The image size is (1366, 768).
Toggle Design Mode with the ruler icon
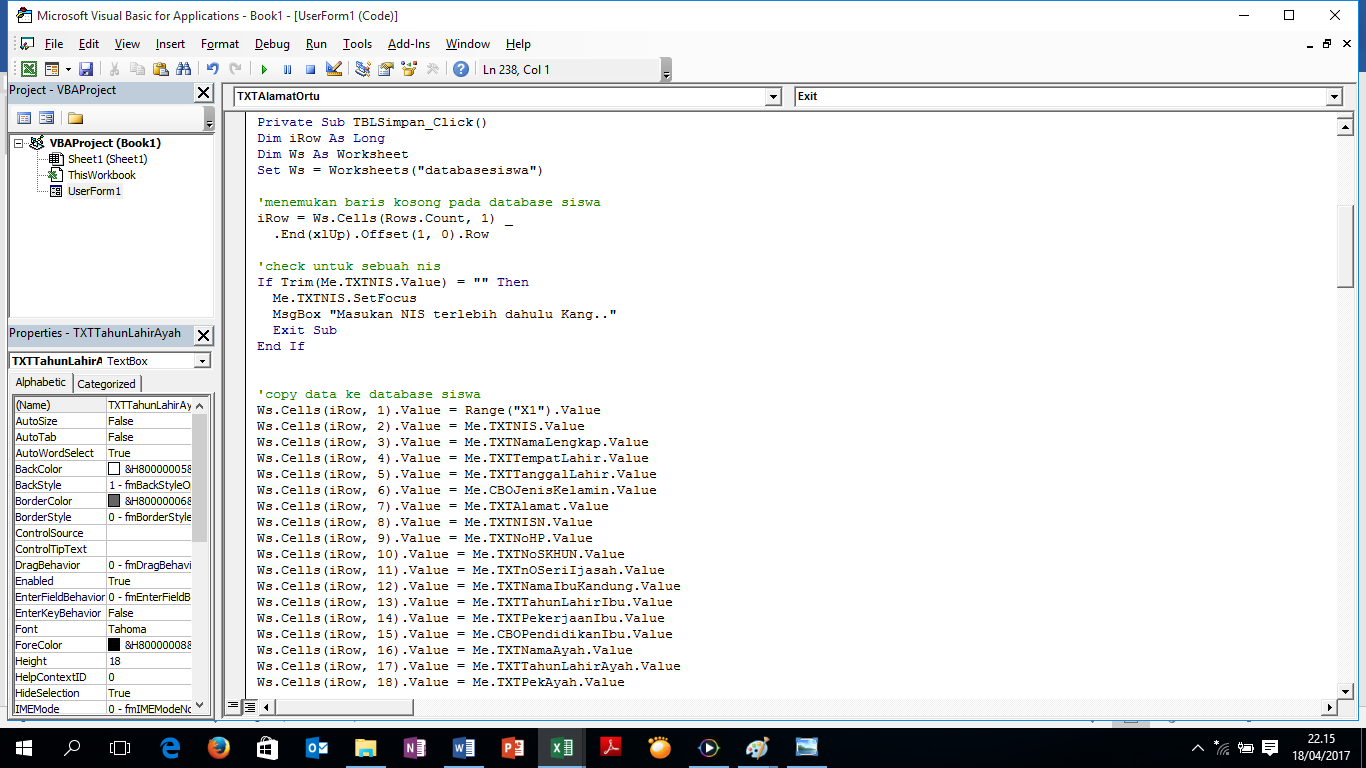334,69
